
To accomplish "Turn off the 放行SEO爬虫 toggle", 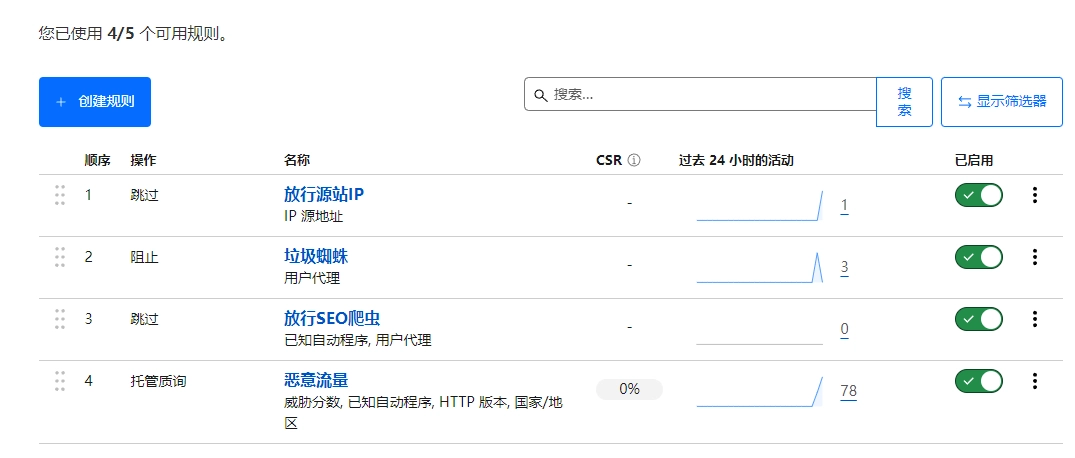I will [979, 319].
